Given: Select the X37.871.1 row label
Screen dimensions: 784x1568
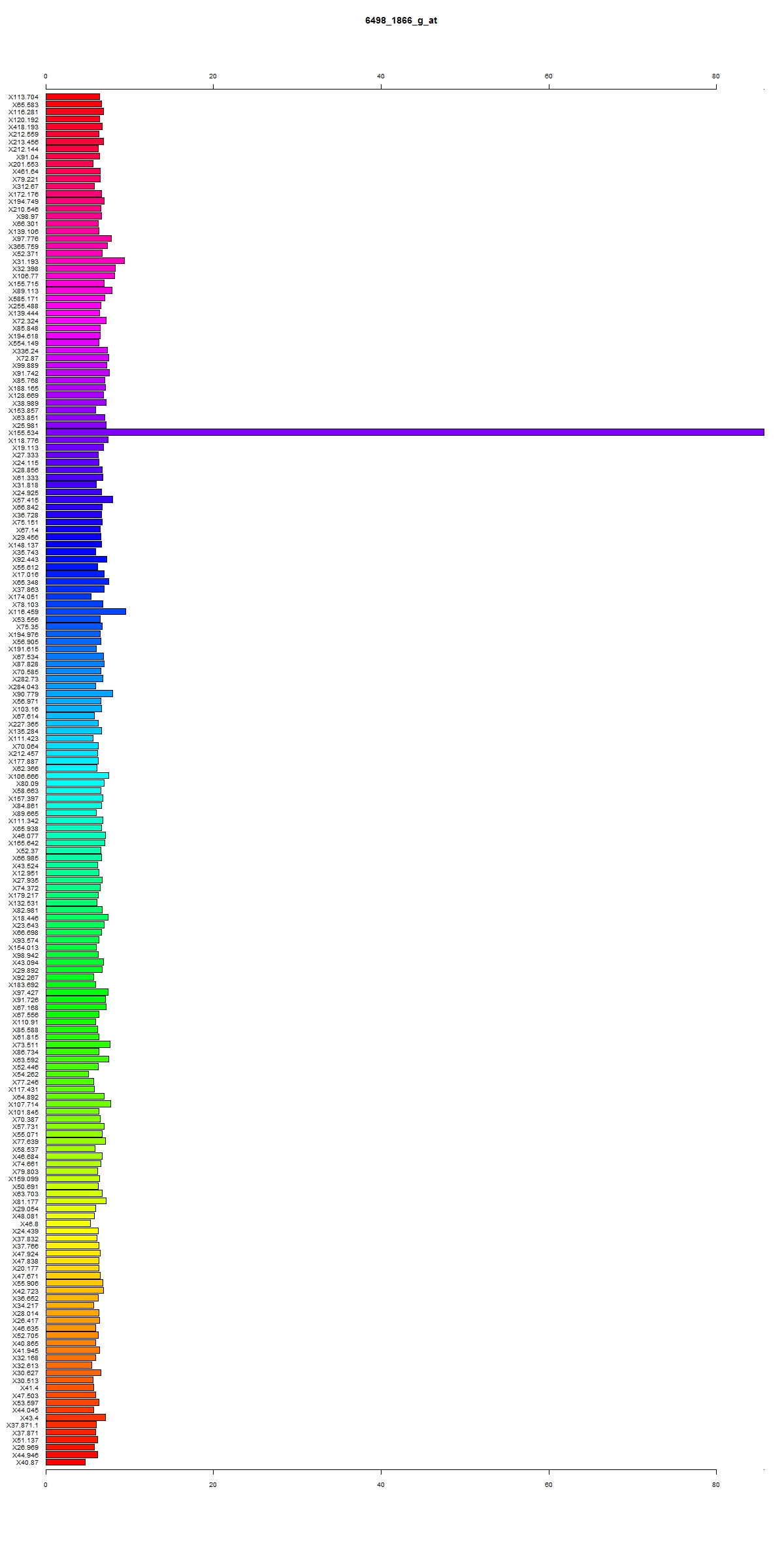Looking at the screenshot, I should click(23, 1425).
